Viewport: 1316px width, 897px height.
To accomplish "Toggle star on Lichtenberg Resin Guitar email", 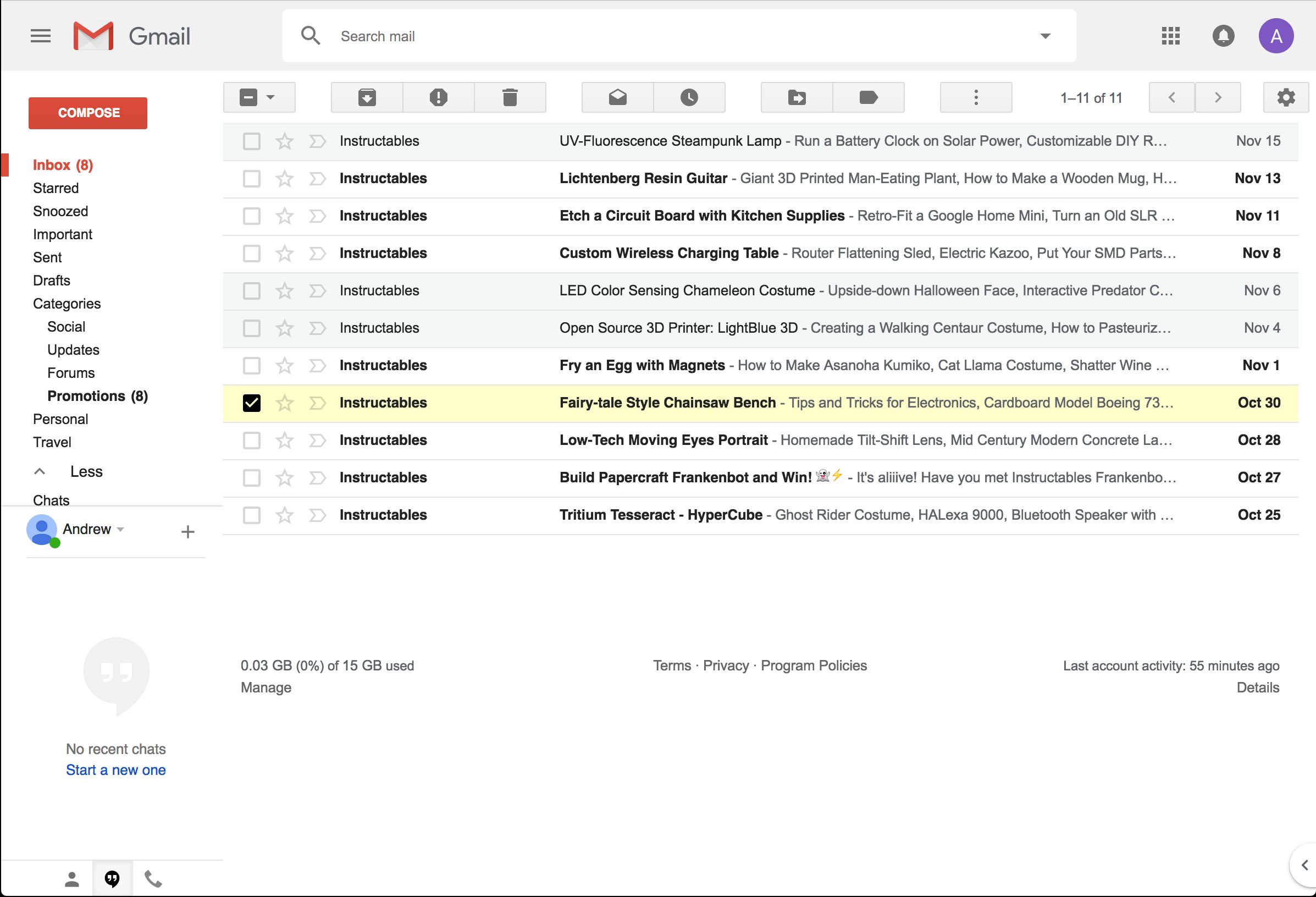I will [x=284, y=178].
